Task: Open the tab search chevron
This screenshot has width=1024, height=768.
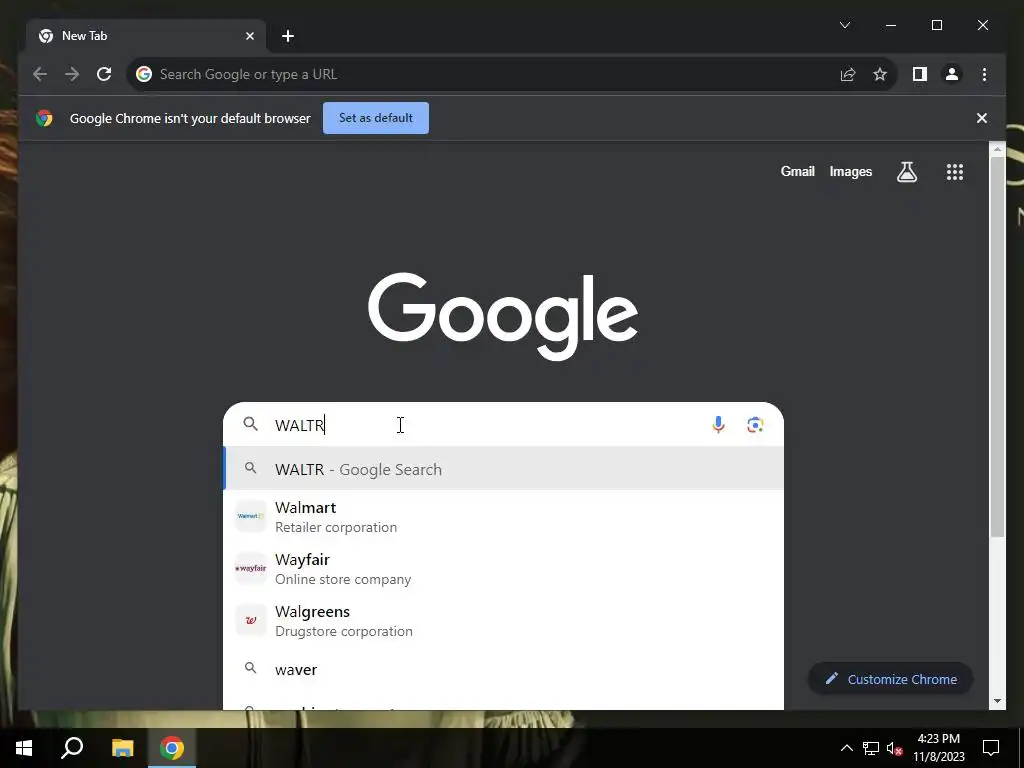Action: pos(845,25)
